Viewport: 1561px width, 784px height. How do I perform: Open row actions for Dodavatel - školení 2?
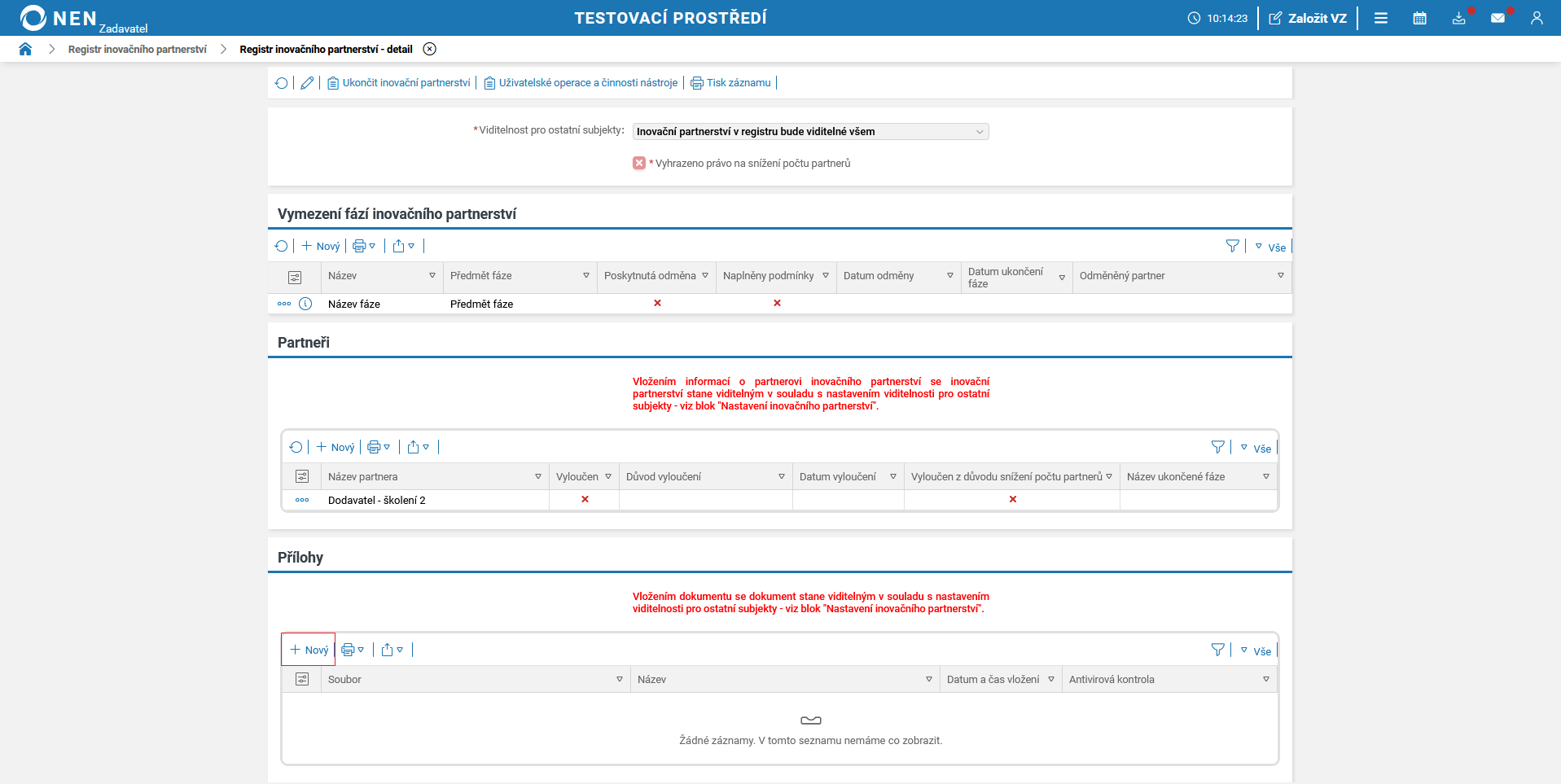(x=302, y=500)
